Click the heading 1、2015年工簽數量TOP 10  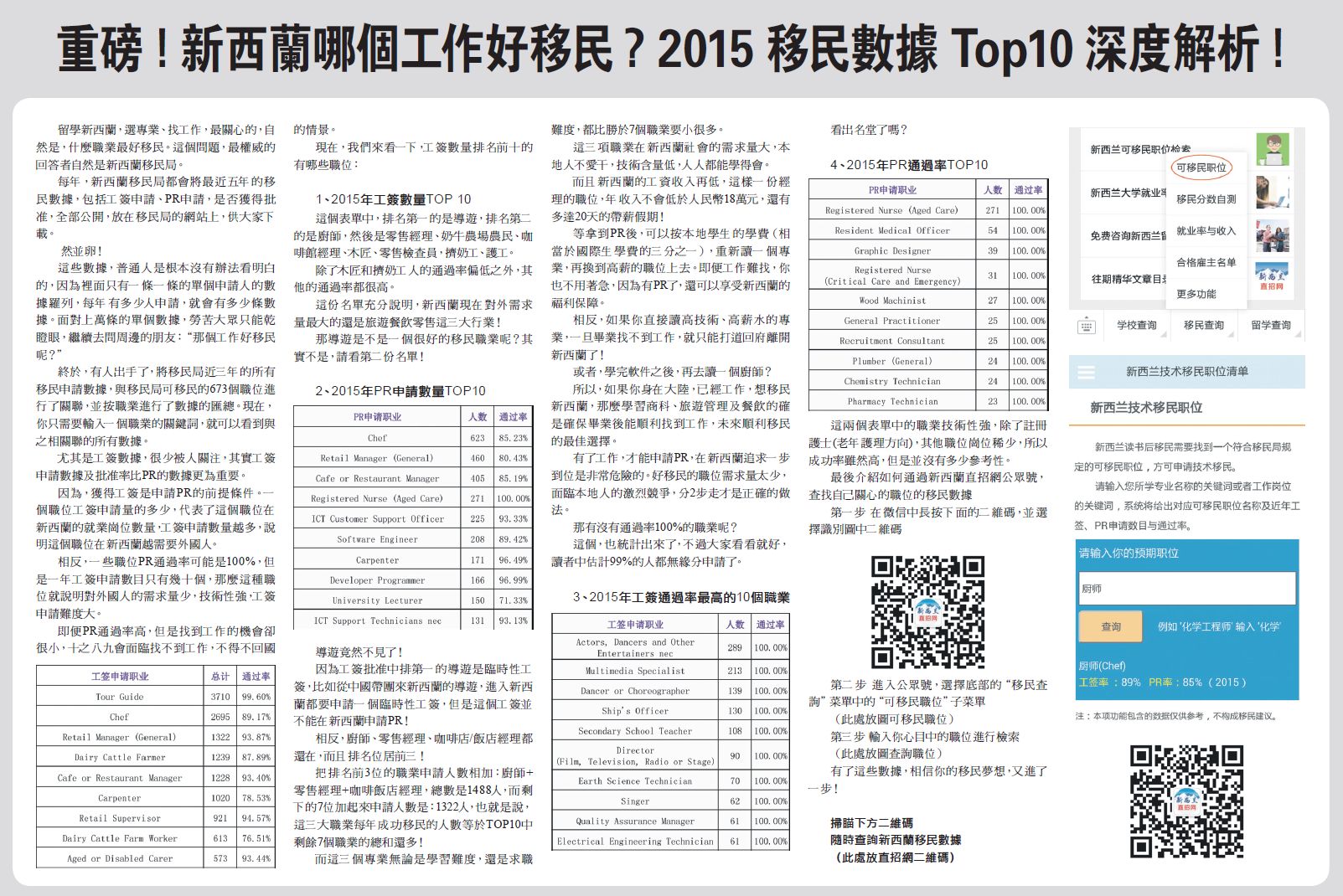tap(393, 199)
